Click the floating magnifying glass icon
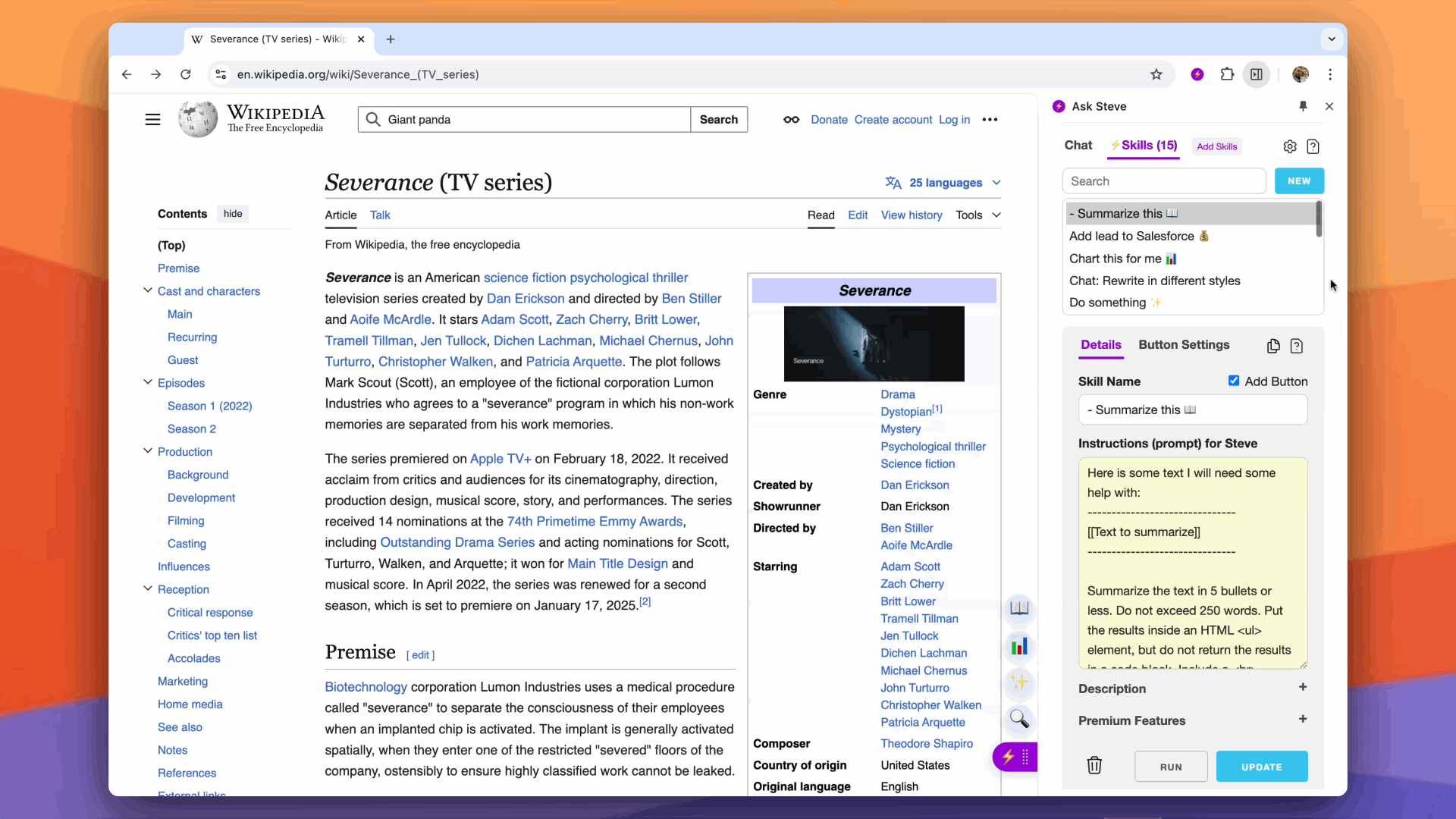The image size is (1456, 819). pyautogui.click(x=1019, y=718)
